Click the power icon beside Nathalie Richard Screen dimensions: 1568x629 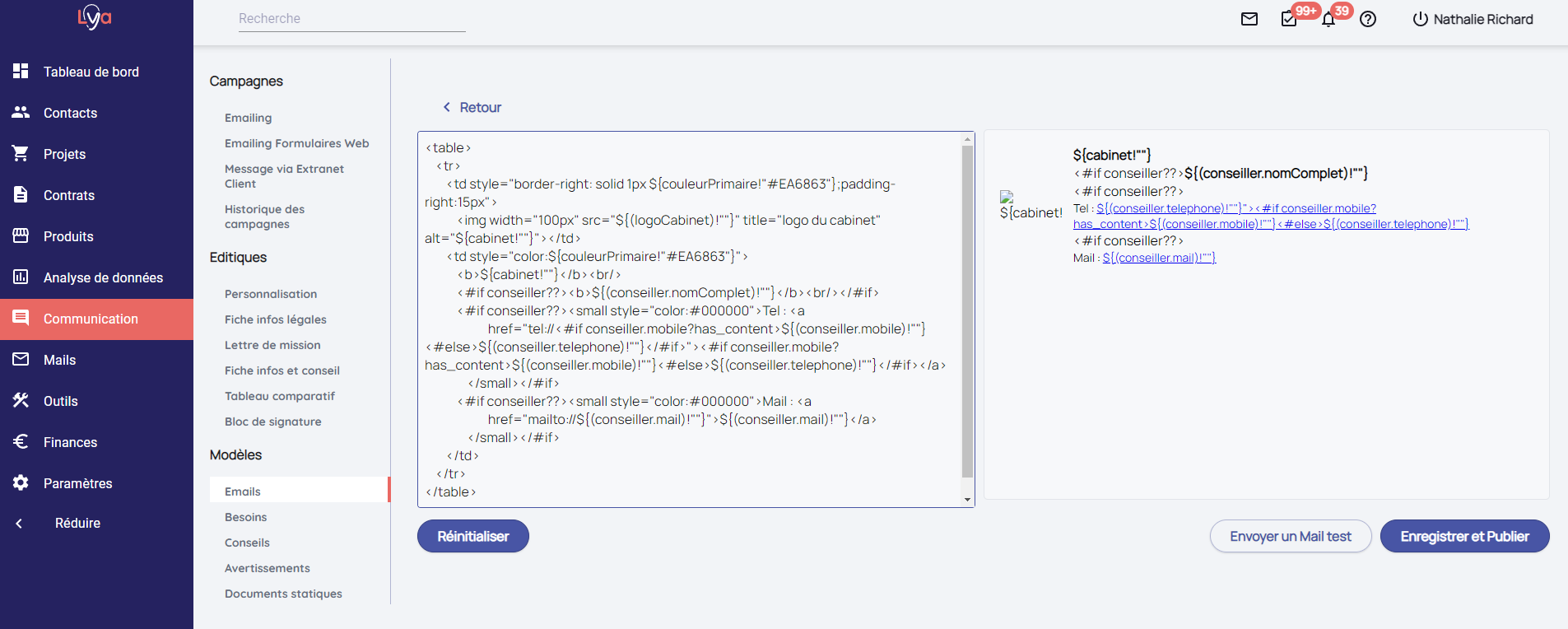click(1420, 19)
